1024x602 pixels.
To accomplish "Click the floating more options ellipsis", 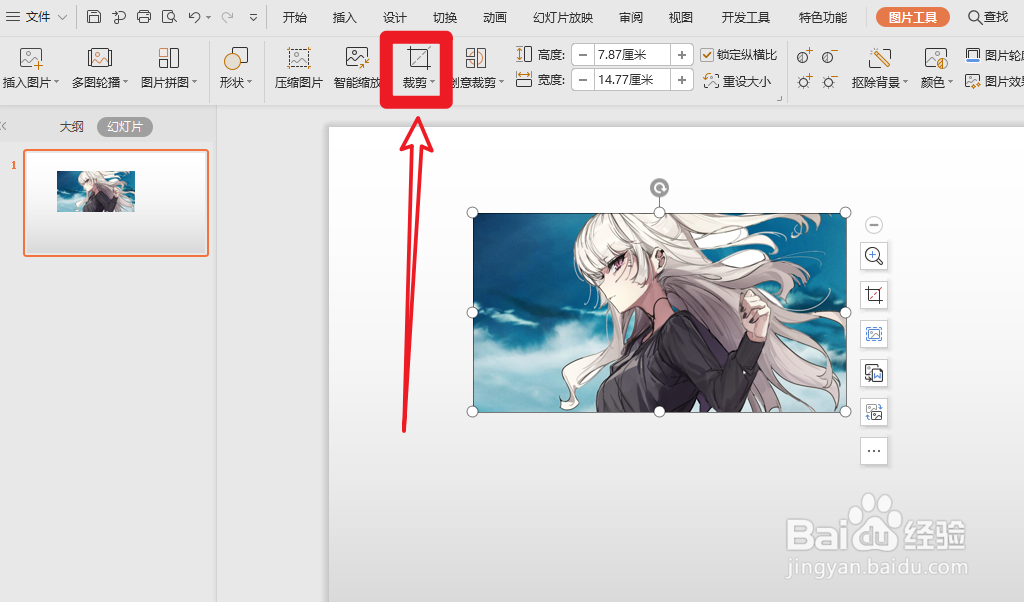I will click(874, 451).
